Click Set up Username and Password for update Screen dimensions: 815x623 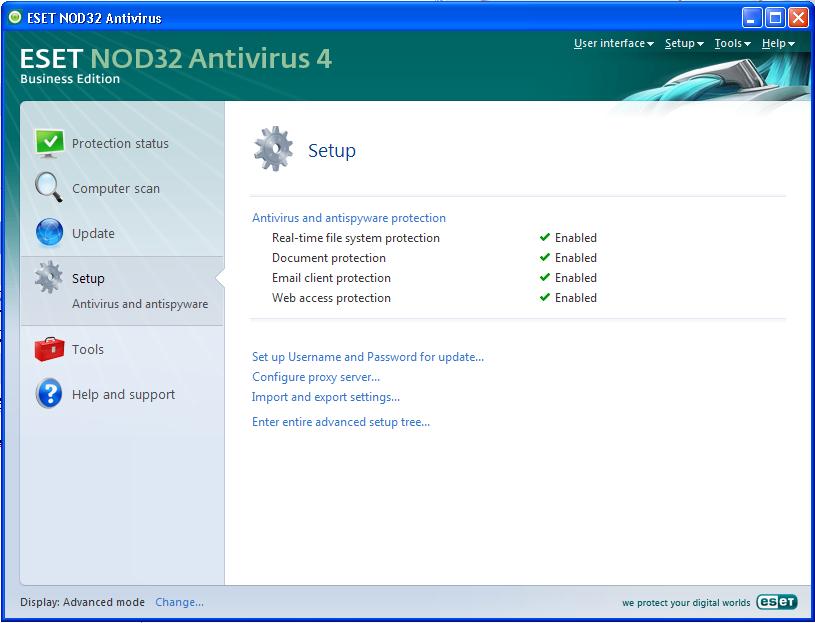click(368, 357)
